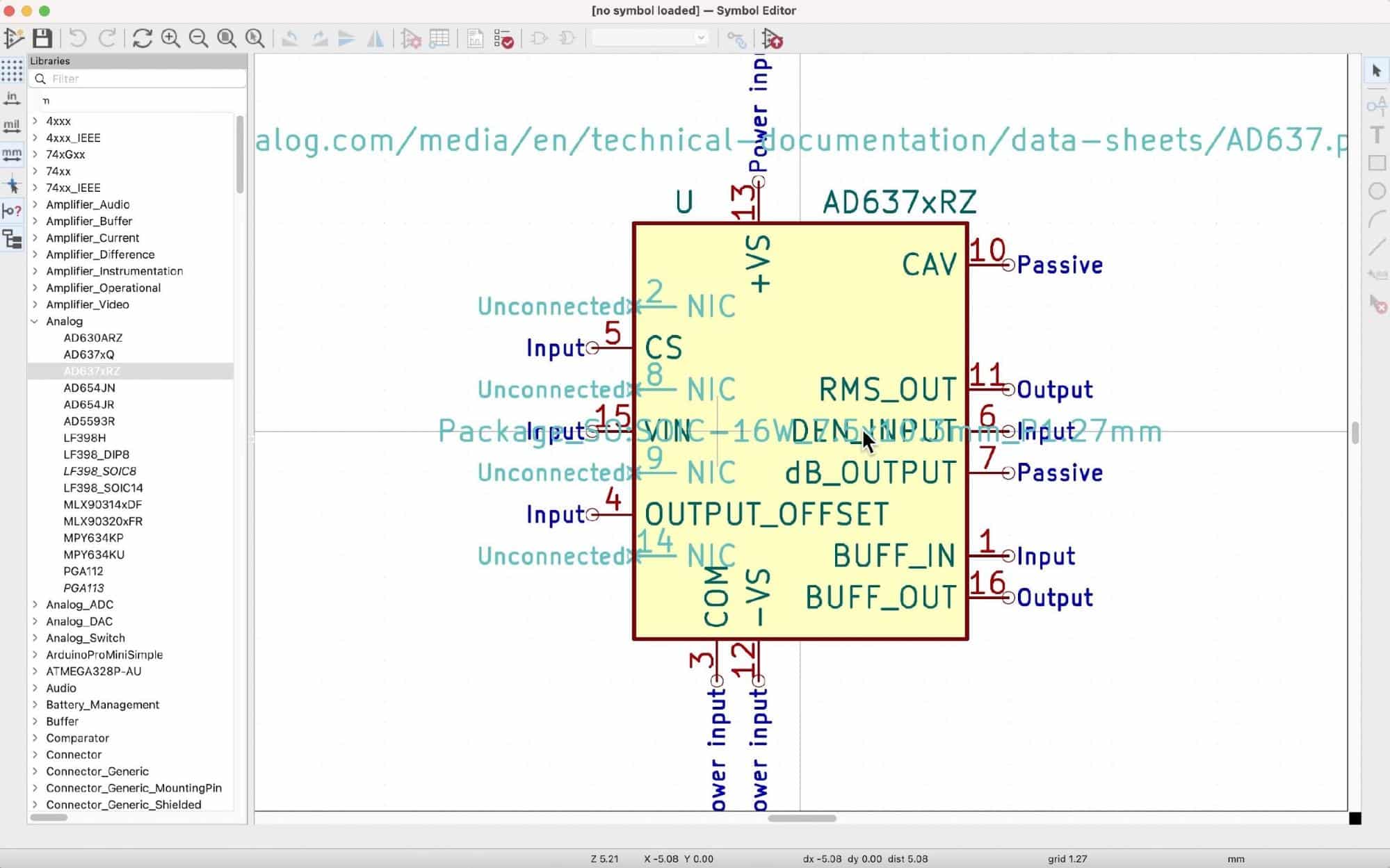Select the LF398_SOIC8 symbol

pyautogui.click(x=99, y=471)
